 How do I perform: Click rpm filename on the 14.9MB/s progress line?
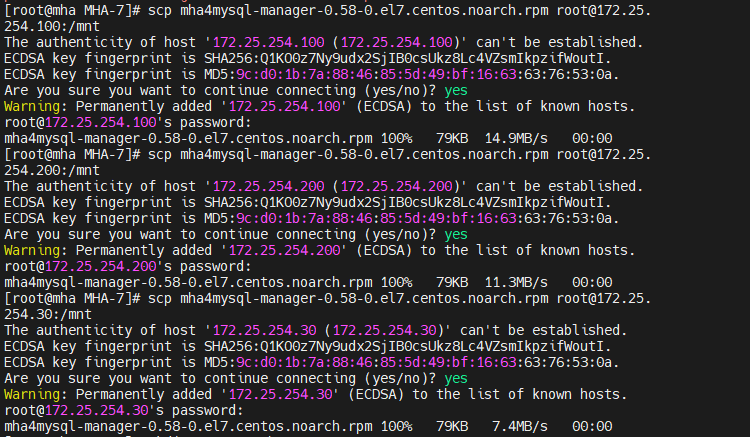pos(188,138)
